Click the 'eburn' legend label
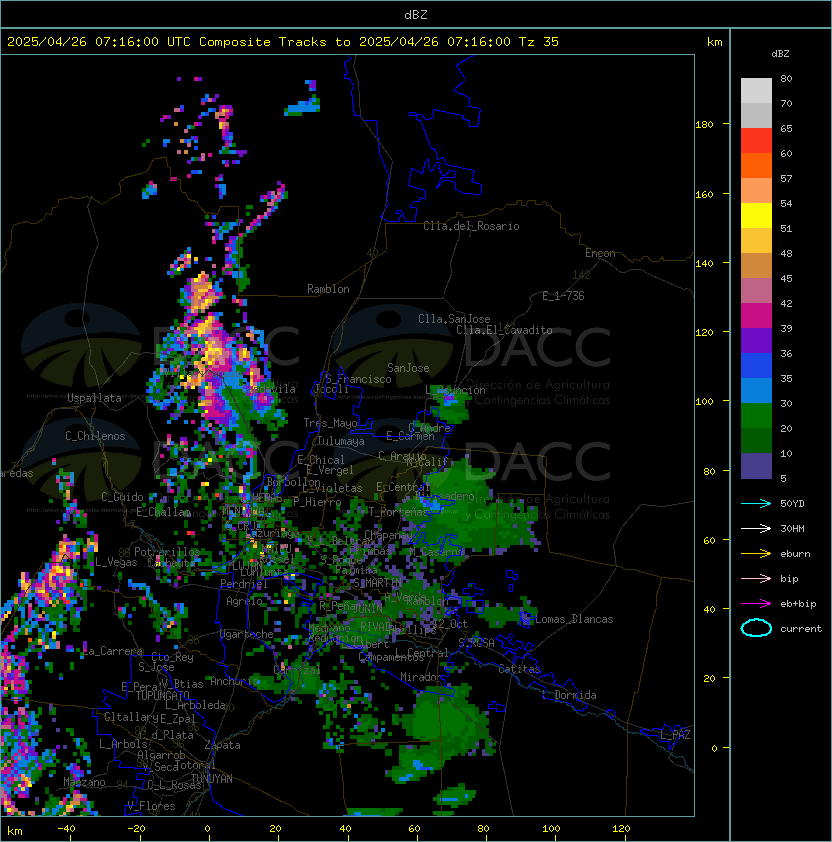Viewport: 832px width, 842px height. point(795,554)
